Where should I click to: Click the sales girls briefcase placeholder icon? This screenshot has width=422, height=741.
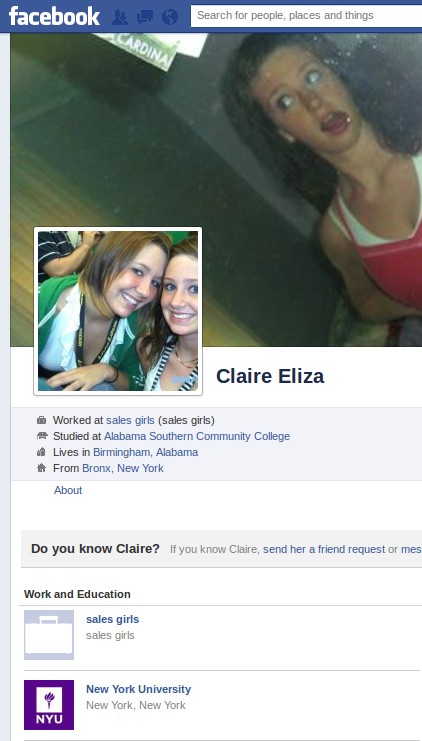point(49,635)
